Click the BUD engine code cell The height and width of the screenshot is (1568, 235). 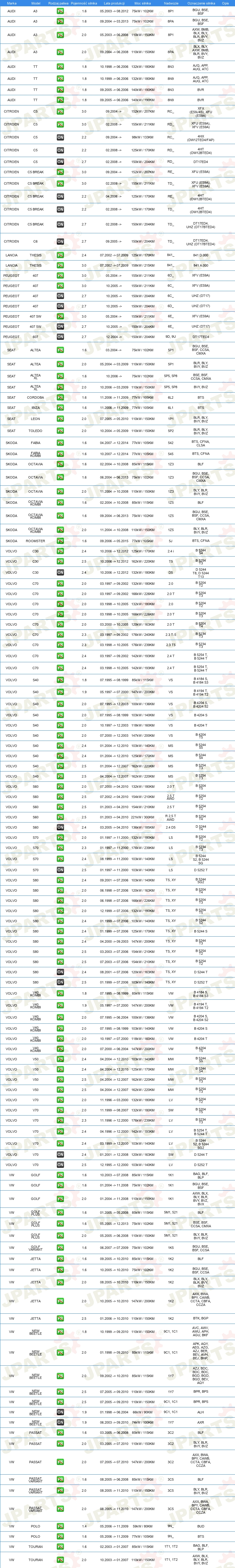tap(201, 1526)
